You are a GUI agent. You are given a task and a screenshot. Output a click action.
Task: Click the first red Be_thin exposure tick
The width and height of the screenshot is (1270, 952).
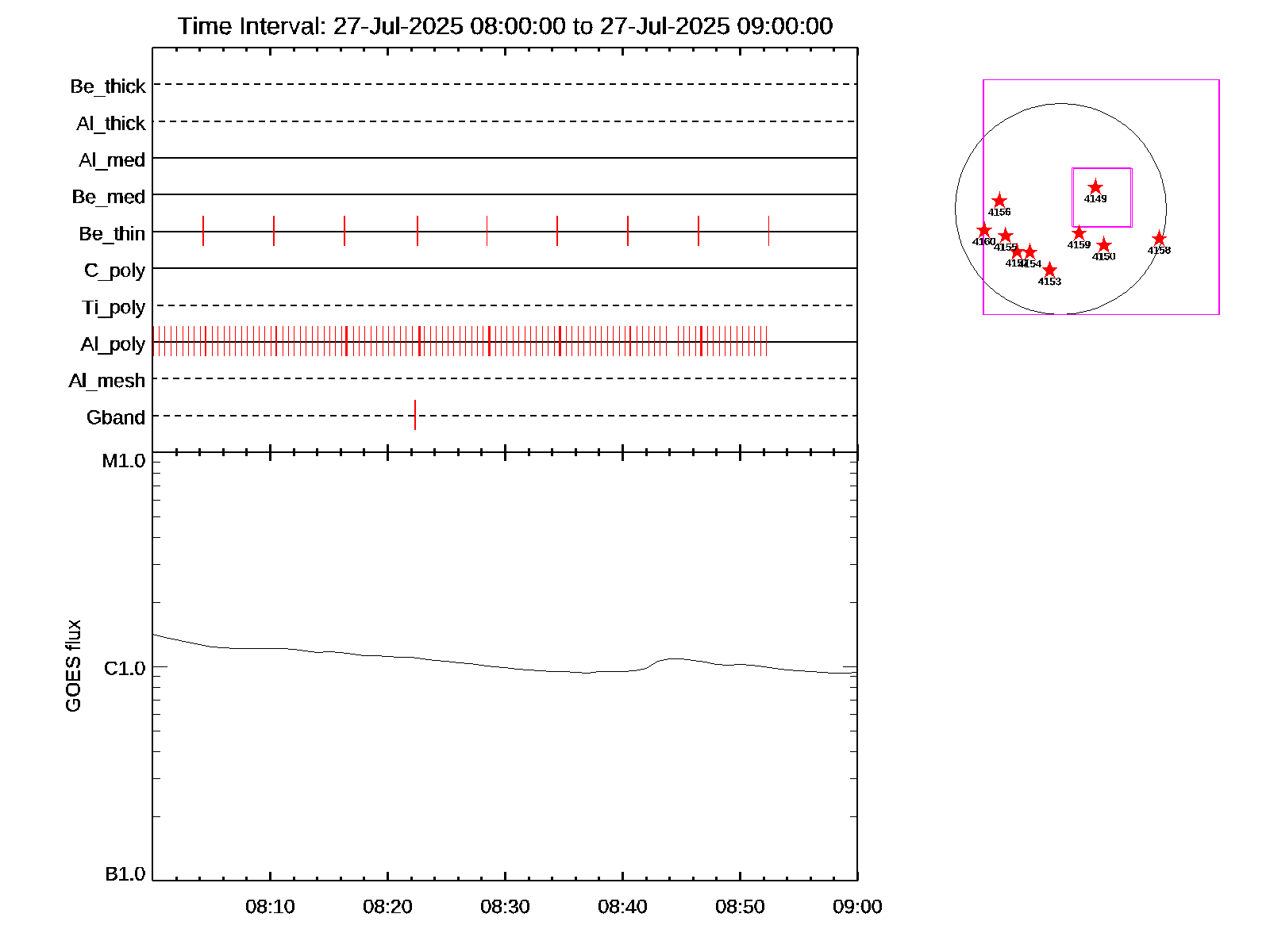[203, 231]
